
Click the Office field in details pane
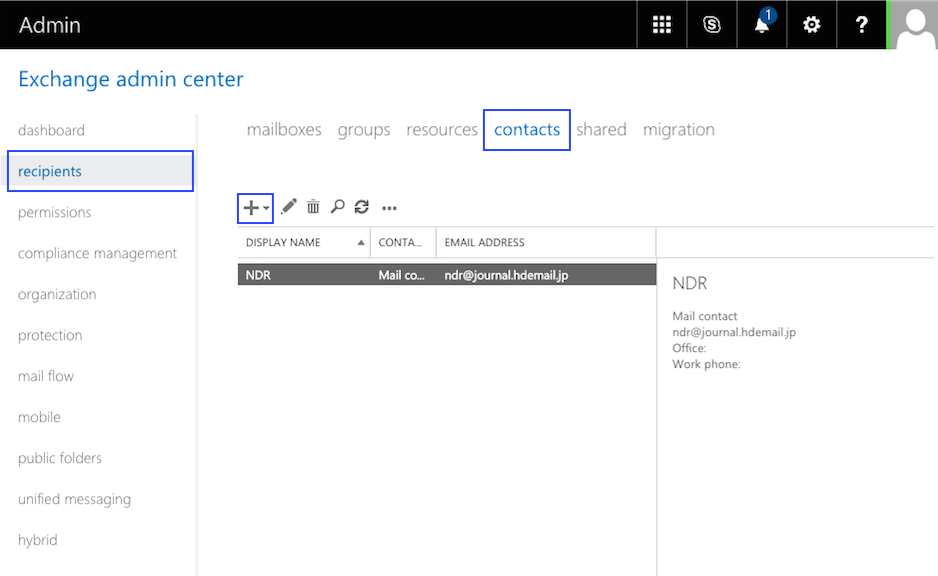point(689,348)
